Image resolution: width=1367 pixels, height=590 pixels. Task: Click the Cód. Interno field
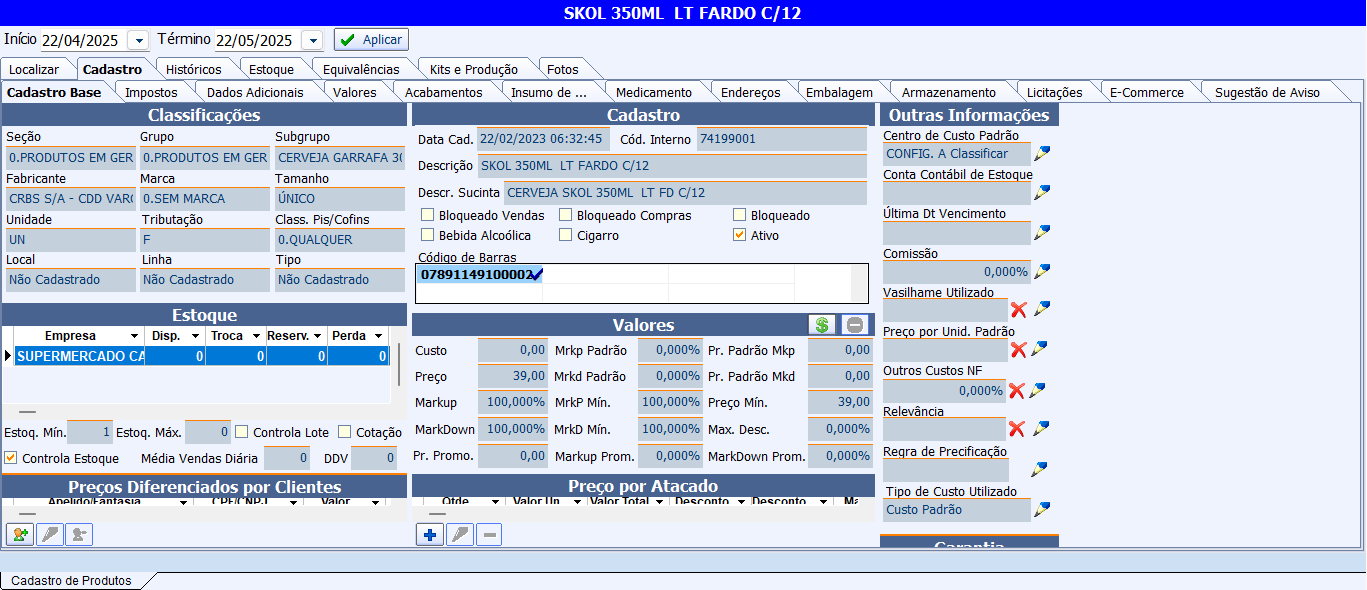click(781, 139)
